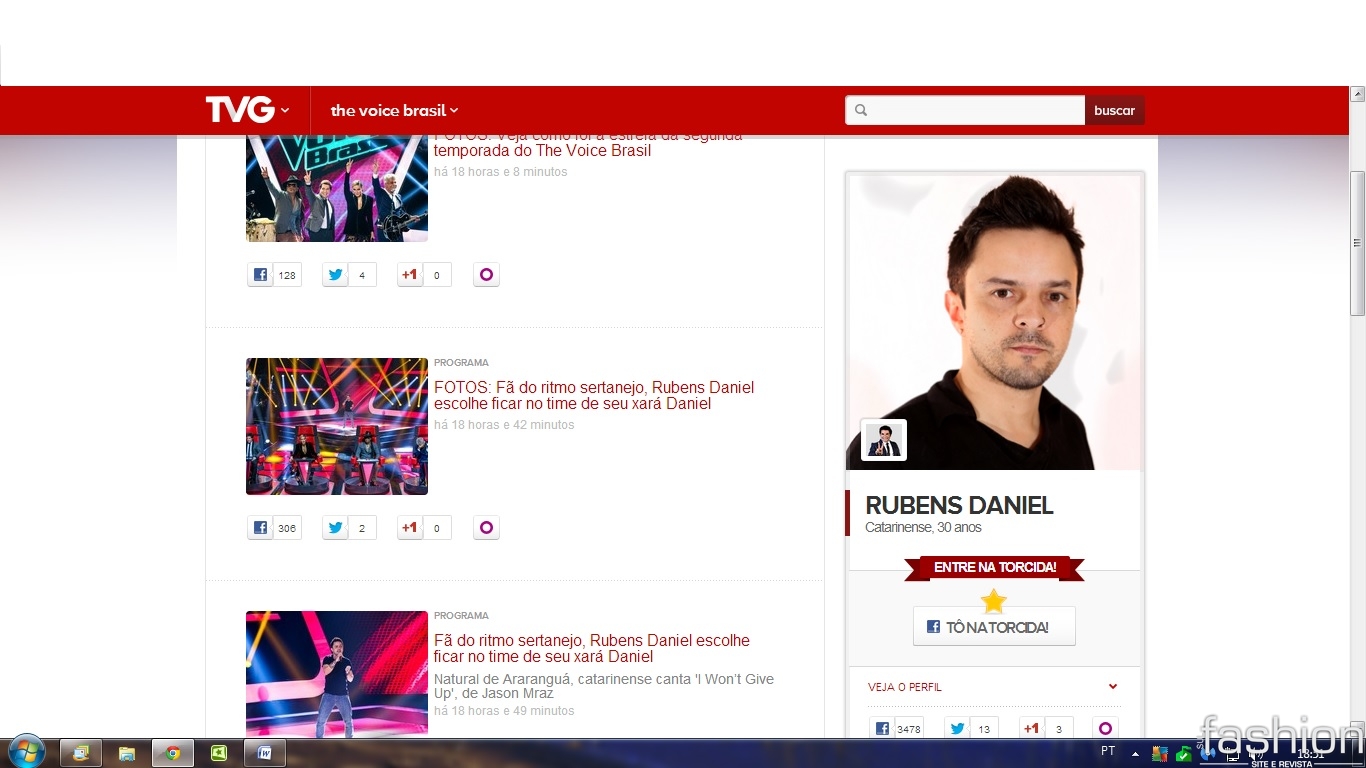Open the 'the voice brasil' dropdown menu
This screenshot has width=1366, height=768.
[x=394, y=110]
